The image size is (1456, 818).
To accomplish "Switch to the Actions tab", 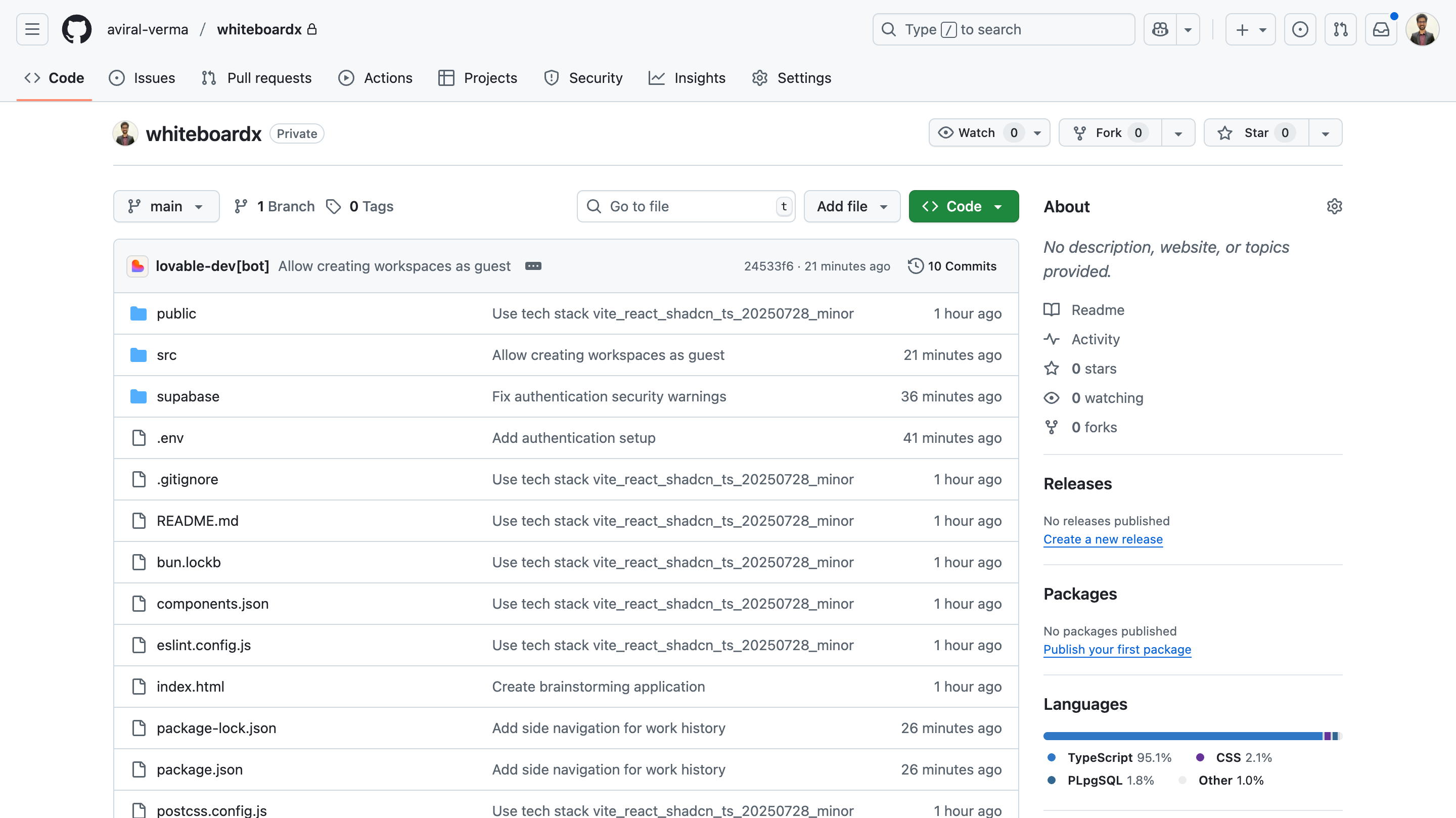I will pyautogui.click(x=375, y=78).
